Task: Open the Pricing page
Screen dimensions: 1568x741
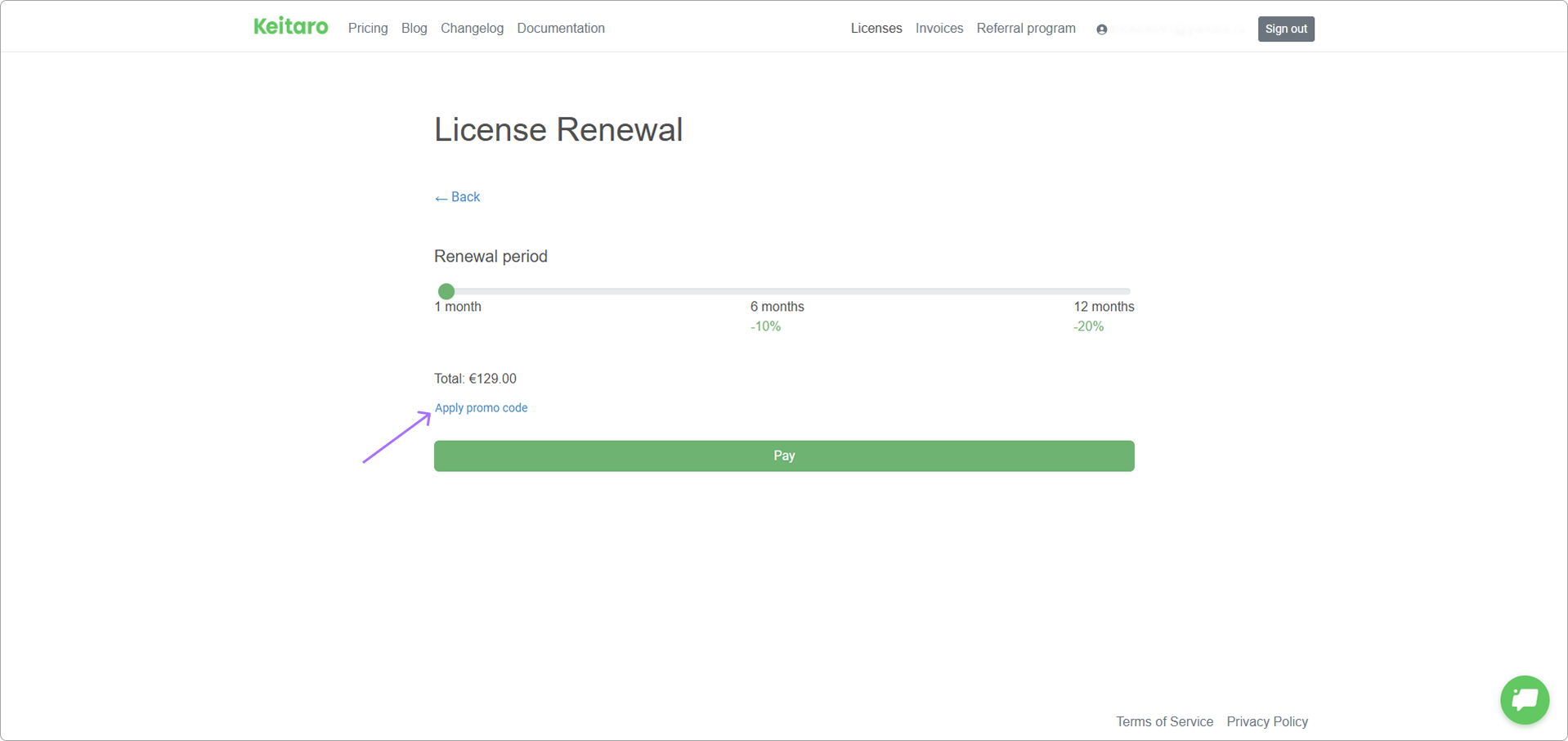Action: pyautogui.click(x=368, y=29)
